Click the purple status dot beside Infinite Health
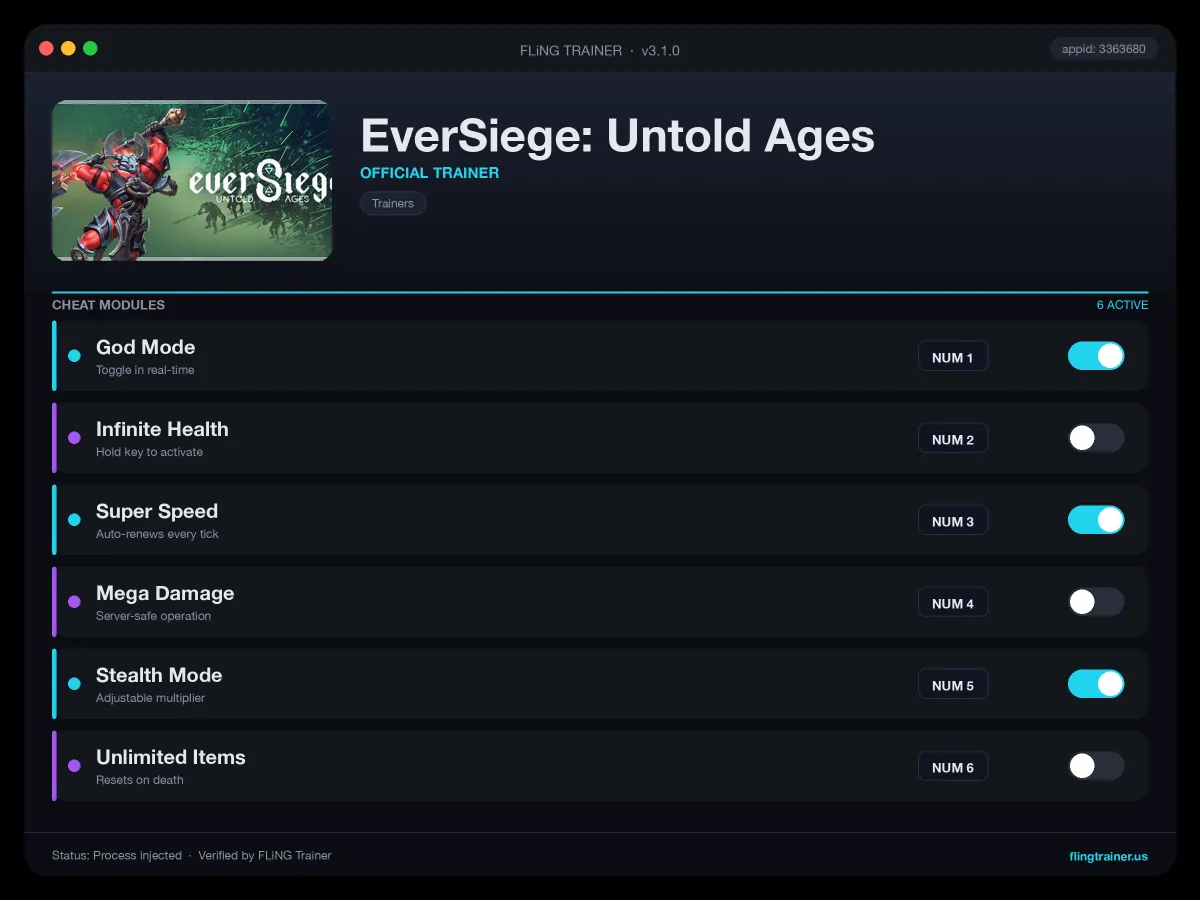Screen dimensions: 1200x900 click(74, 438)
